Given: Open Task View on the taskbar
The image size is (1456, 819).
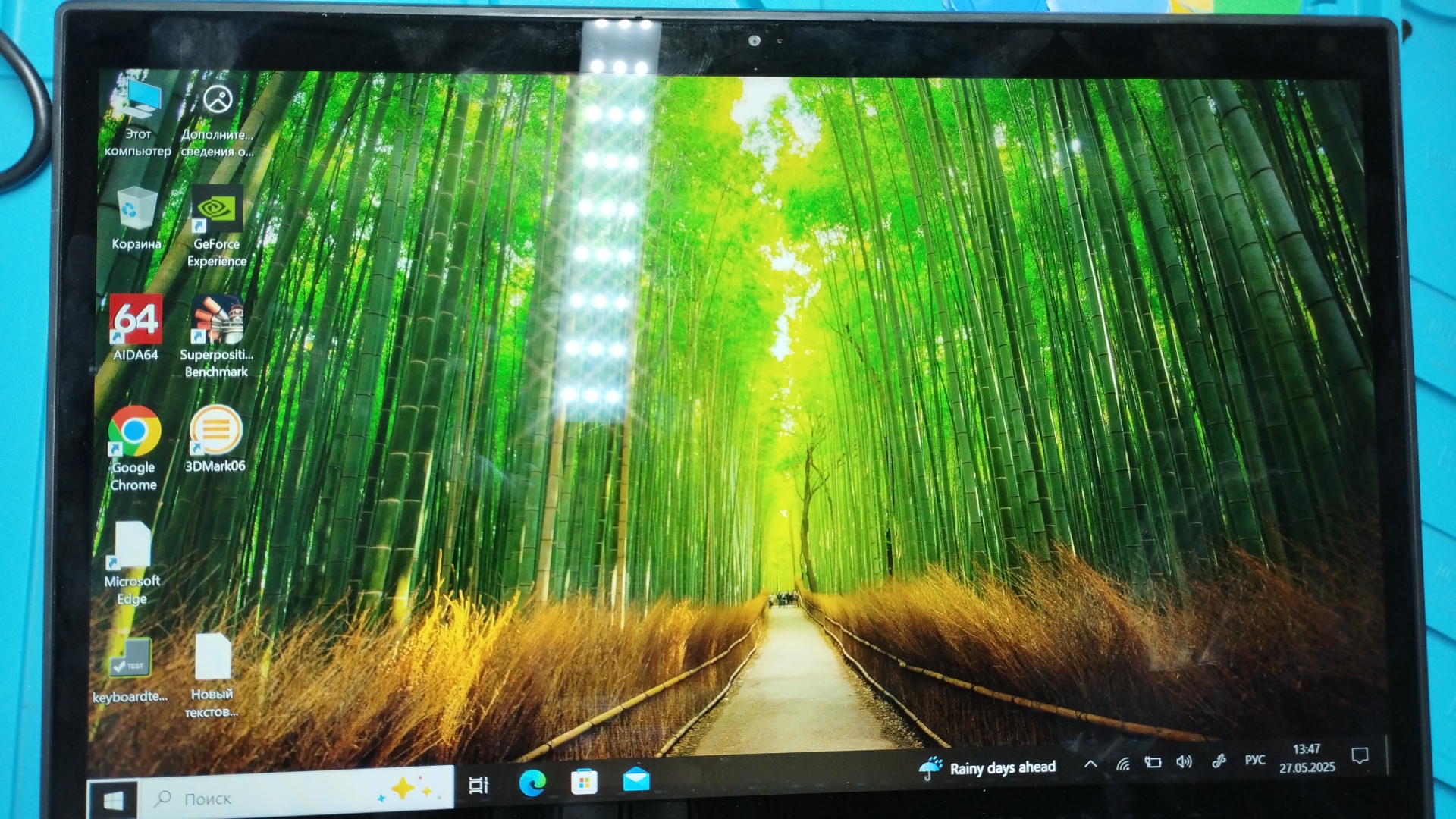Looking at the screenshot, I should point(479,786).
